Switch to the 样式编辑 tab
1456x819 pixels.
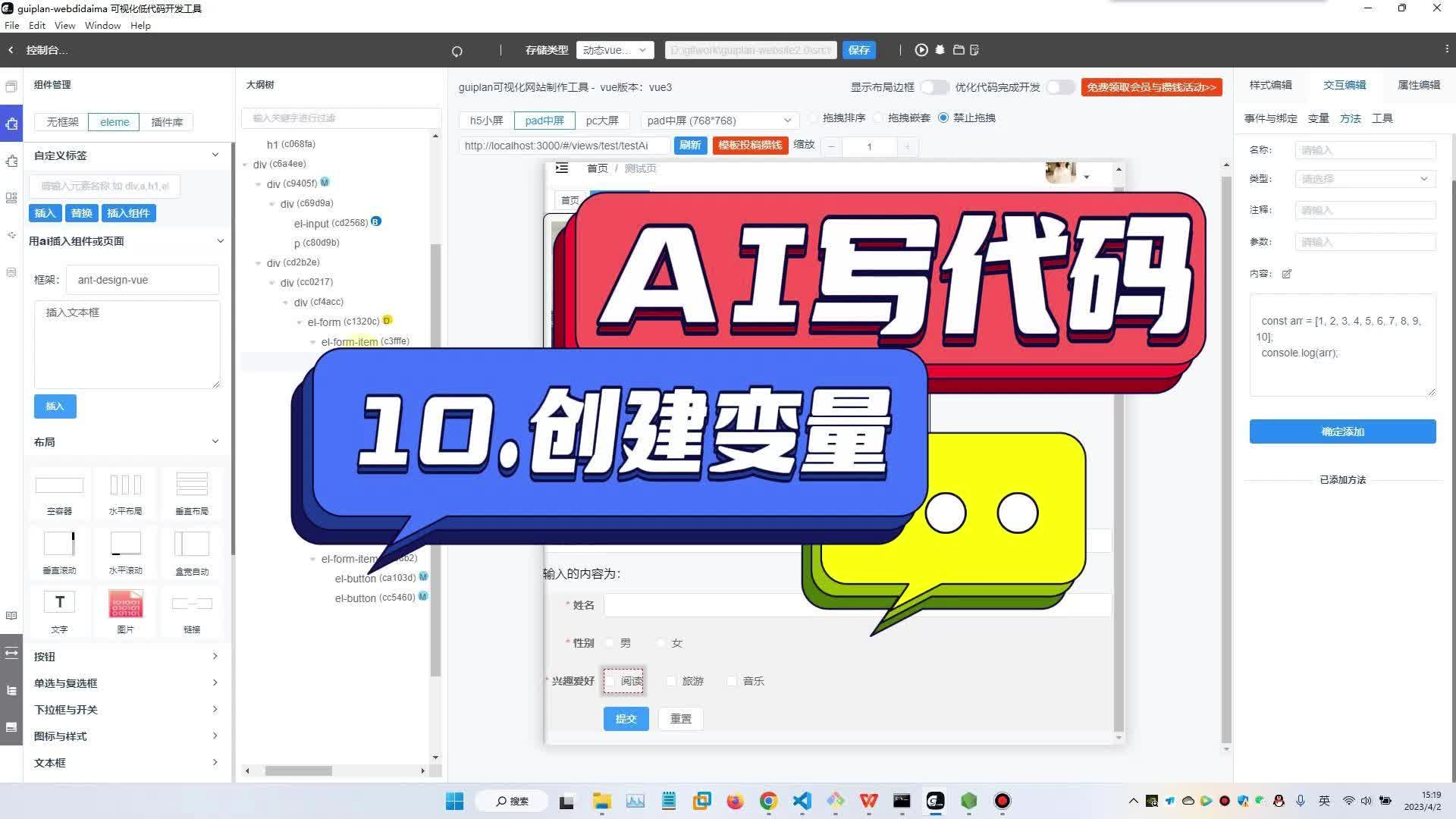coord(1270,85)
